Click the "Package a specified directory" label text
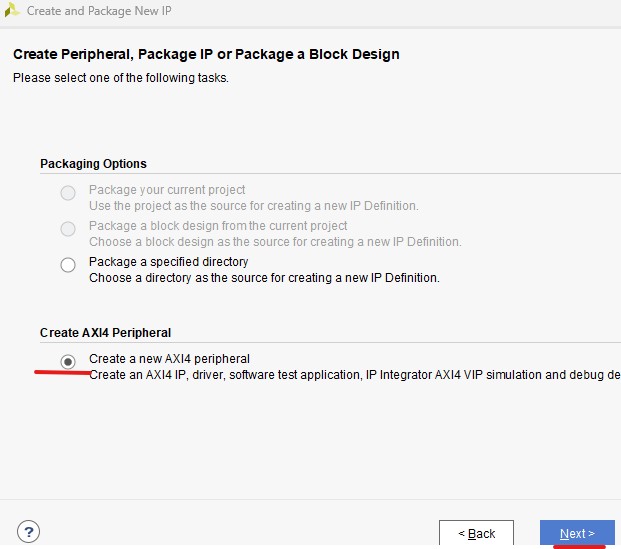 click(x=168, y=262)
